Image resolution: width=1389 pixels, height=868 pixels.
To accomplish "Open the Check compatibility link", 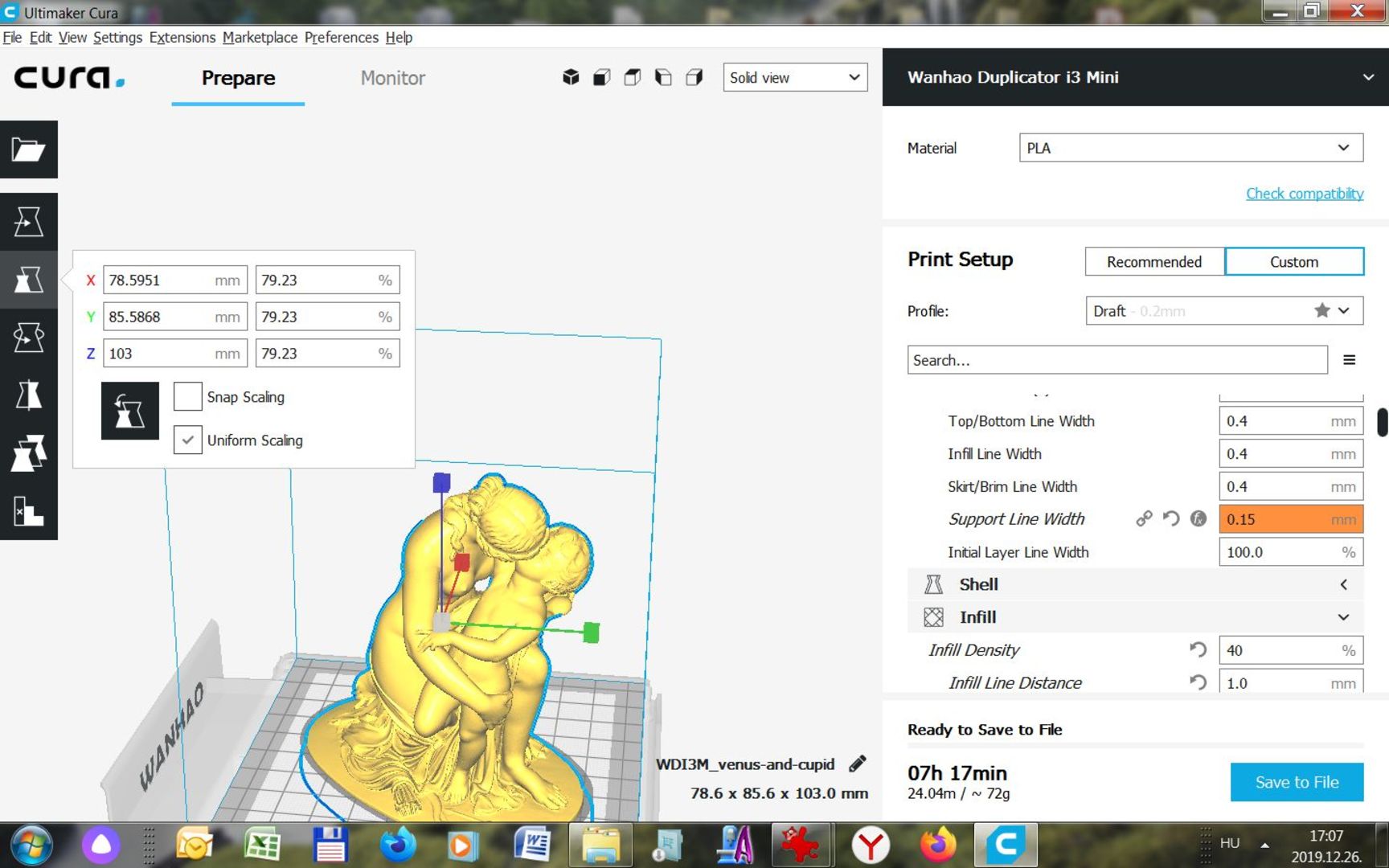I will [1304, 194].
